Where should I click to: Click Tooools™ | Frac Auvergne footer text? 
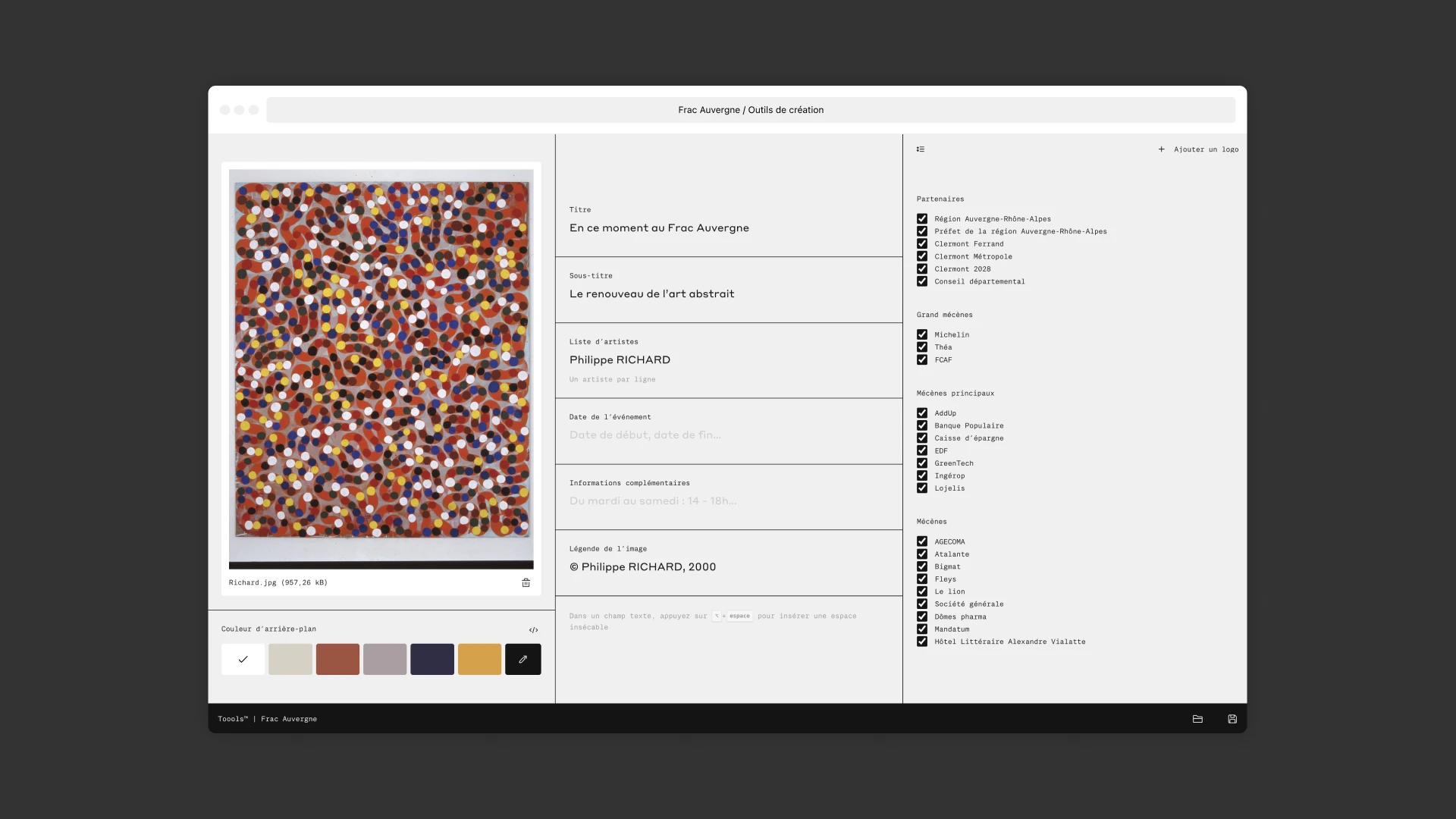pos(267,719)
